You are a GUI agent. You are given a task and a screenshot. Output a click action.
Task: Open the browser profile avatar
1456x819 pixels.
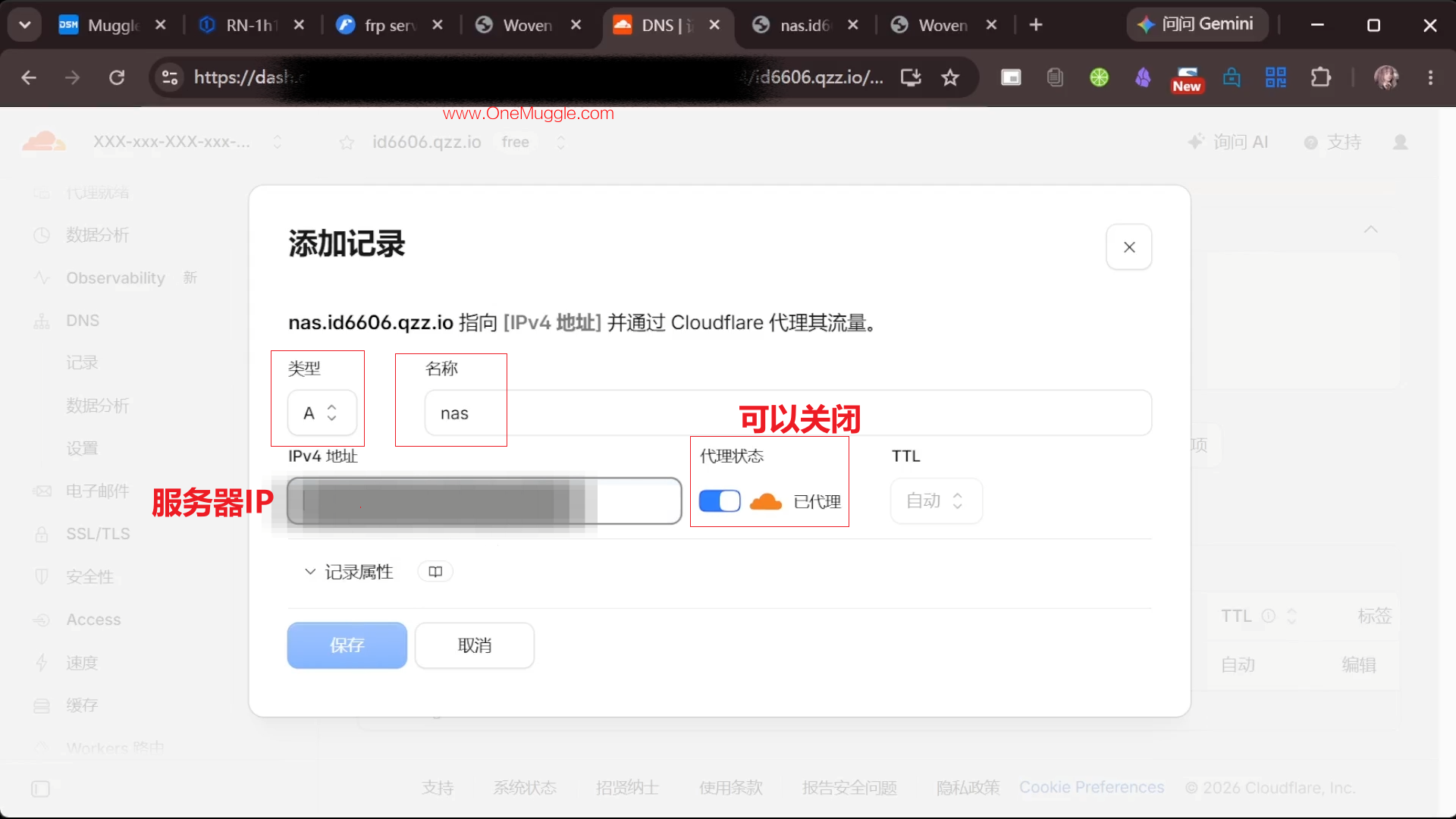pos(1386,77)
